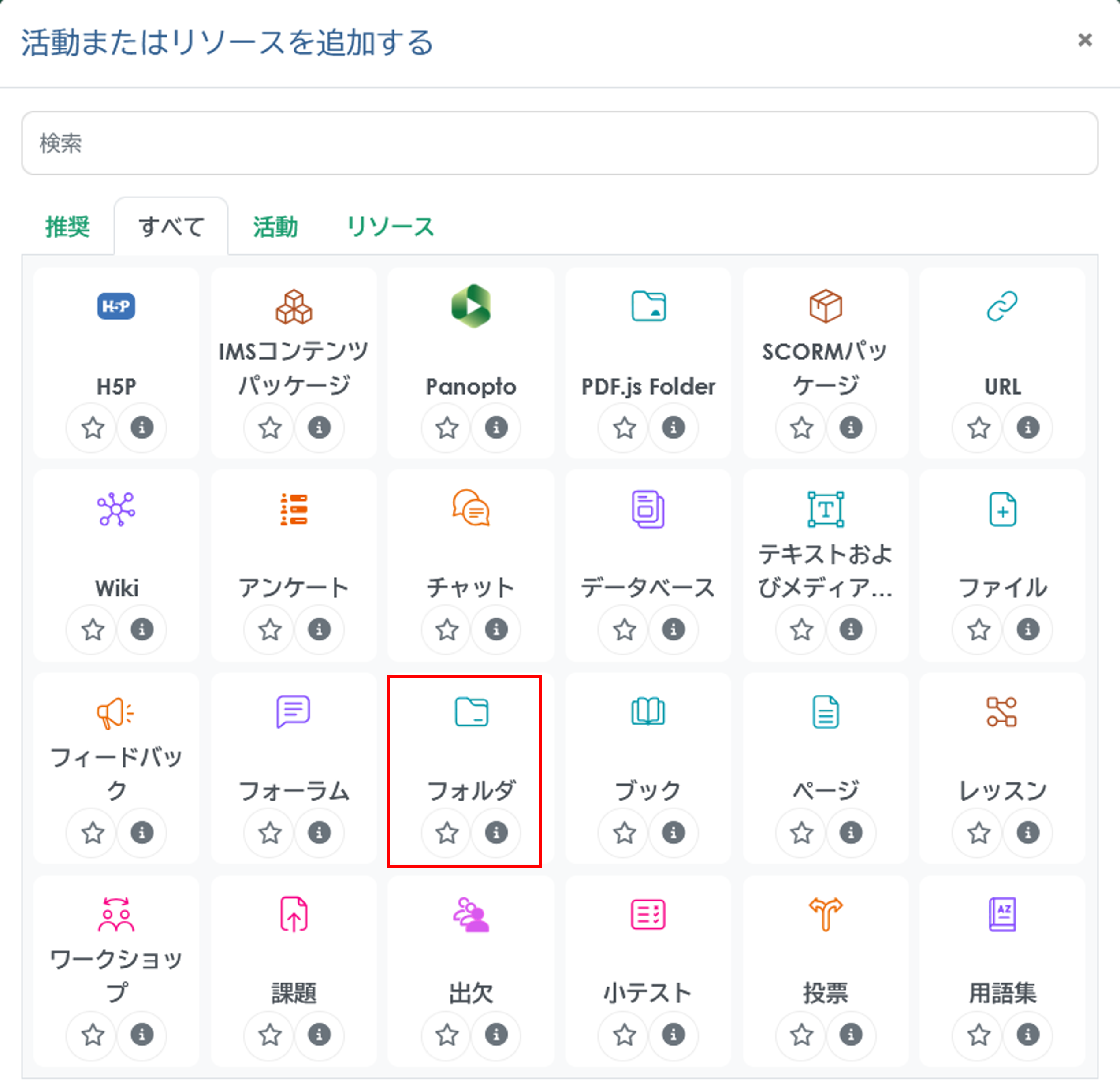Select the フォーラム activity icon
Image resolution: width=1120 pixels, height=1091 pixels.
click(294, 711)
